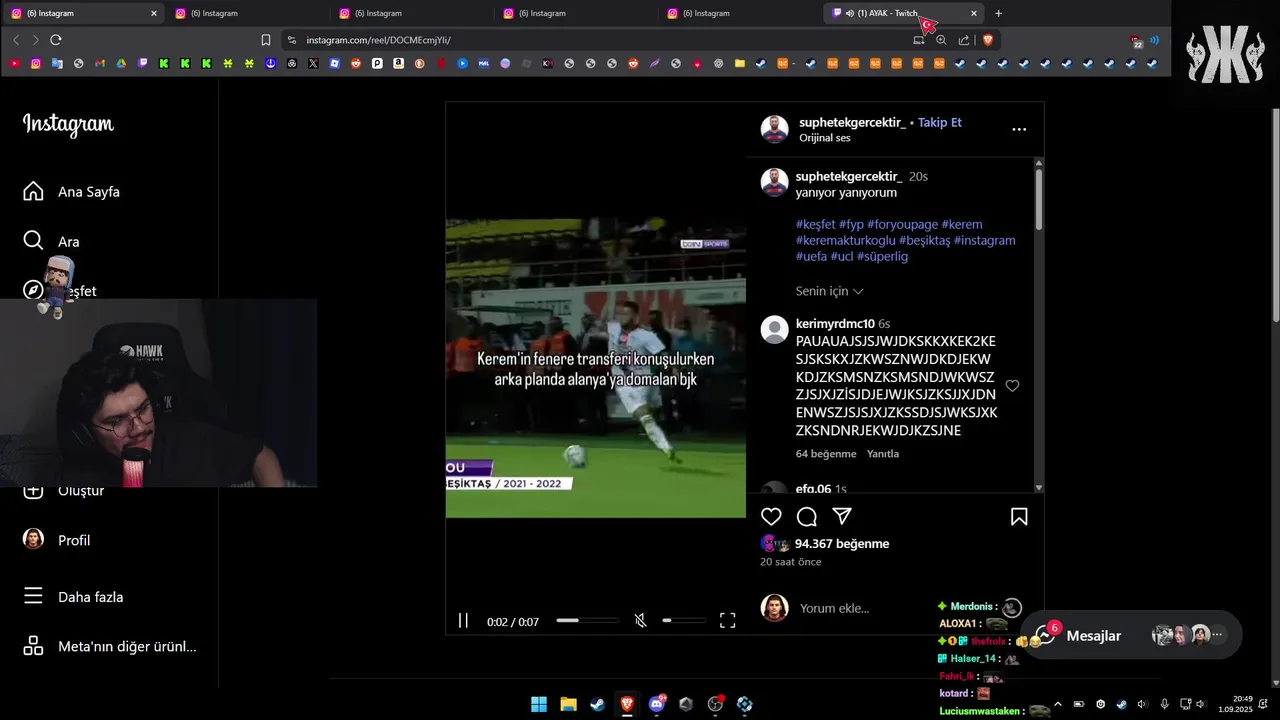Open a new browser tab

[x=998, y=13]
